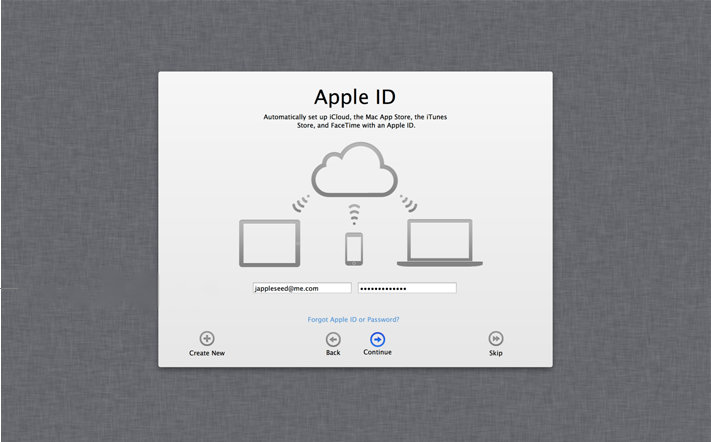Click the Create New plus icon
711x442 pixels.
coord(207,339)
